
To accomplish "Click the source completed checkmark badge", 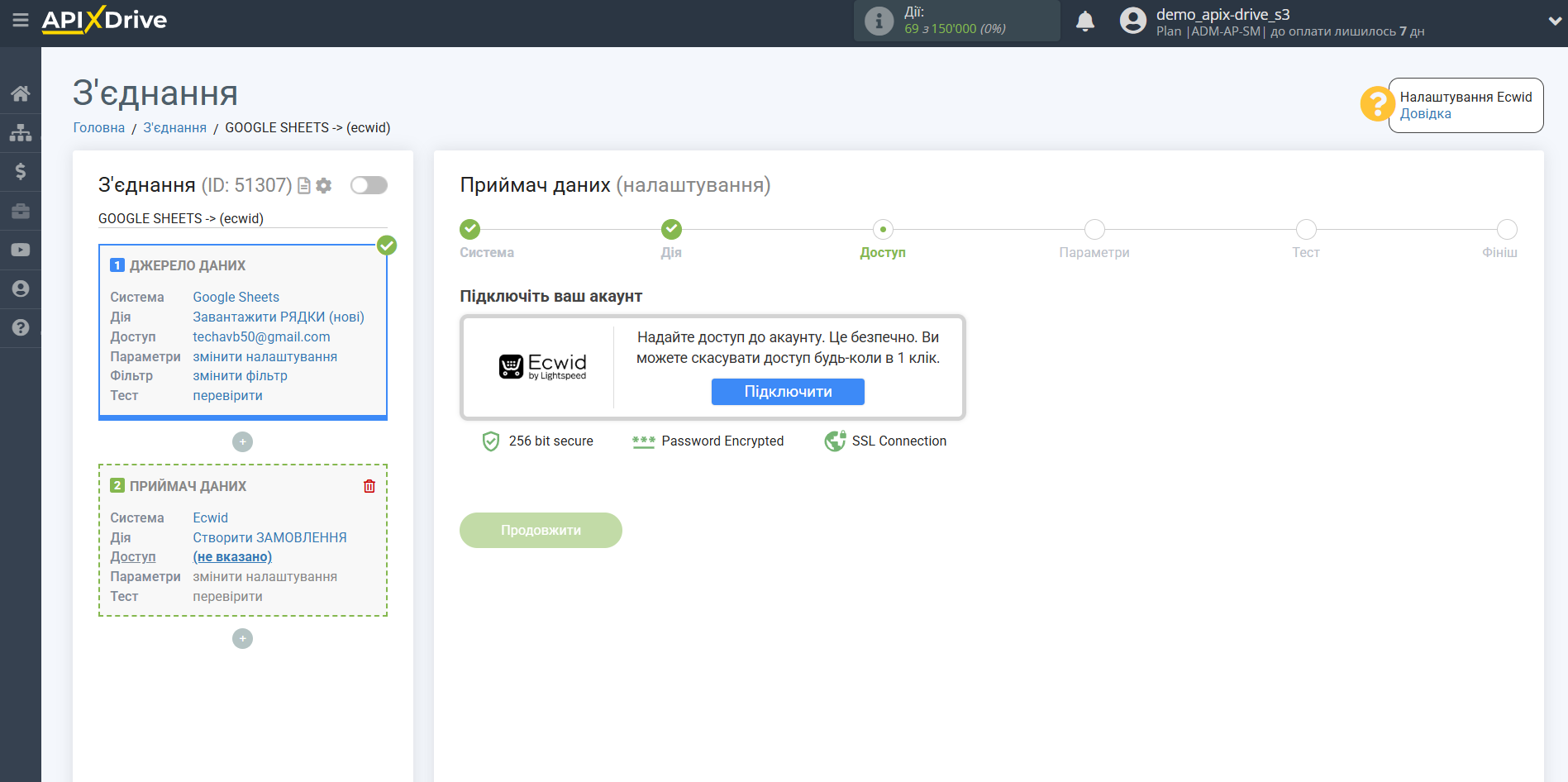I will coord(387,246).
